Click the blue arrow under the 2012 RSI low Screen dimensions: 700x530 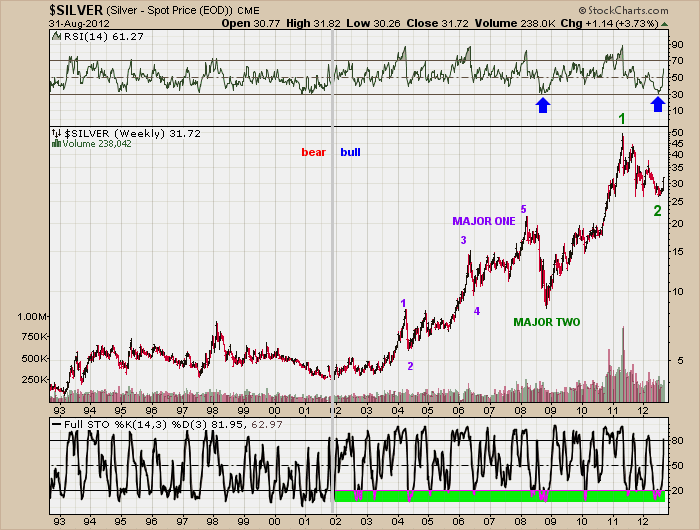click(658, 104)
